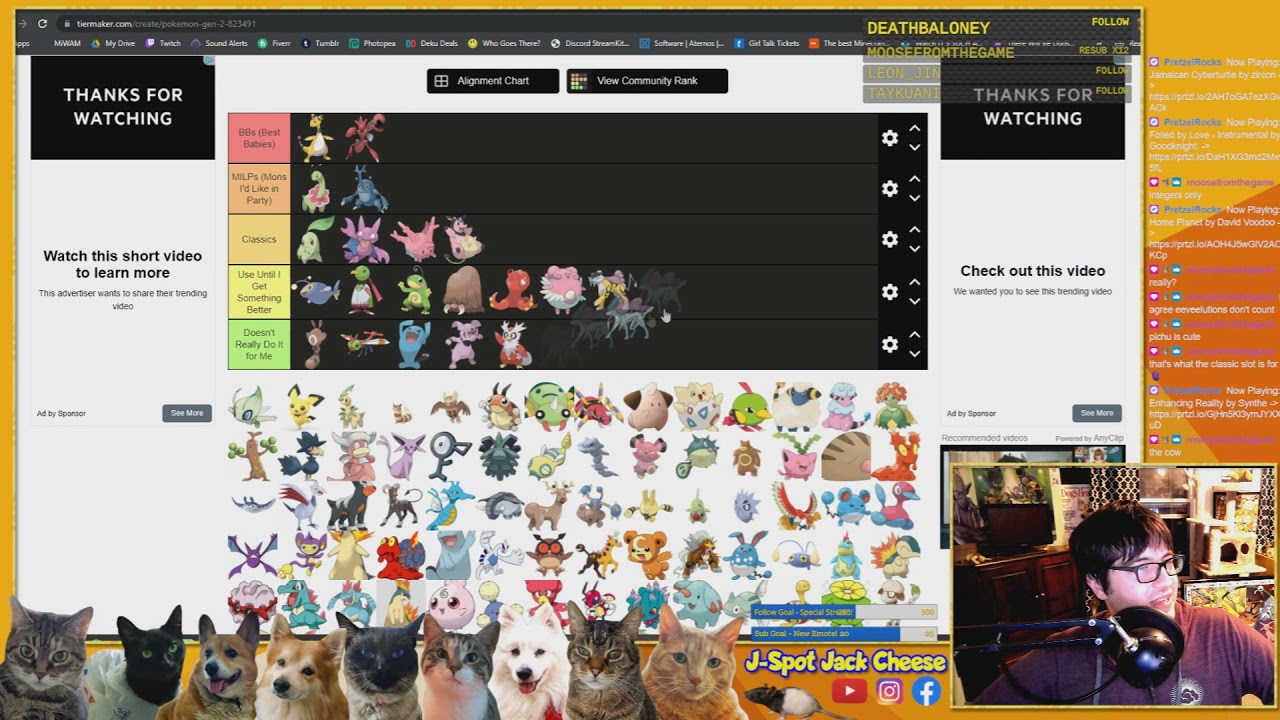
Task: Open the Discord StreamKit bookmark
Action: click(x=590, y=43)
